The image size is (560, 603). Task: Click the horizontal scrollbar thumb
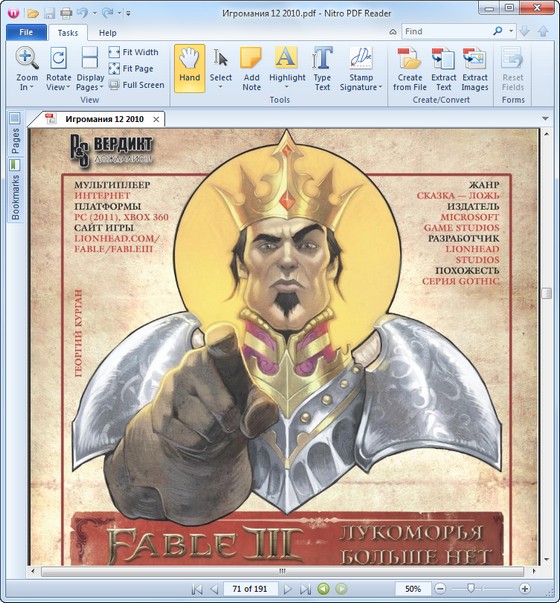pyautogui.click(x=282, y=571)
